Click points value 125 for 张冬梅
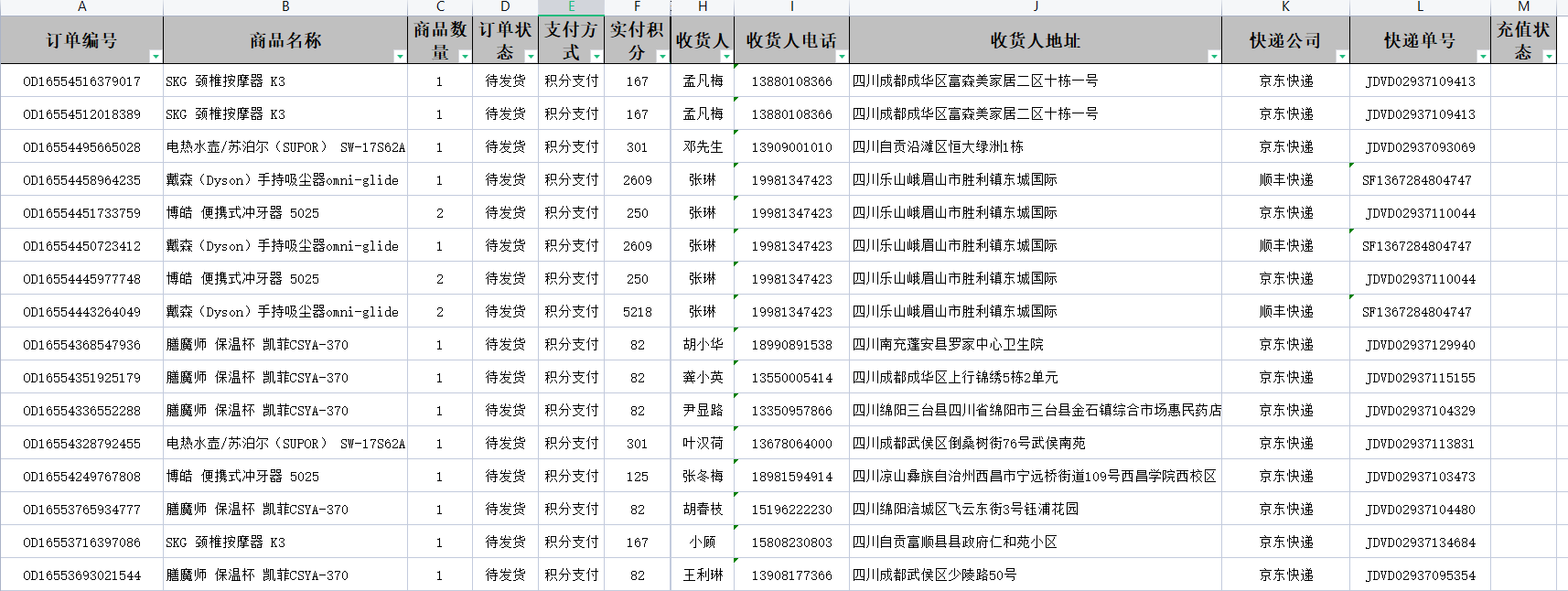This screenshot has height=591, width=1568. [638, 477]
